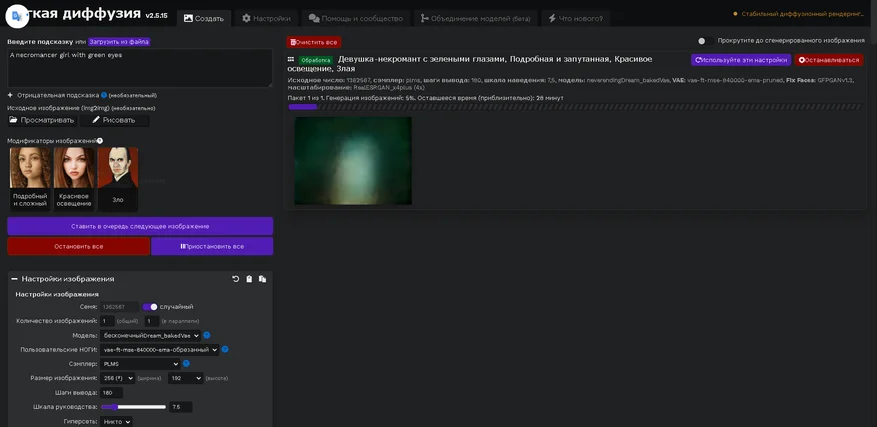Click the undo/reset icon in image settings header

235,279
